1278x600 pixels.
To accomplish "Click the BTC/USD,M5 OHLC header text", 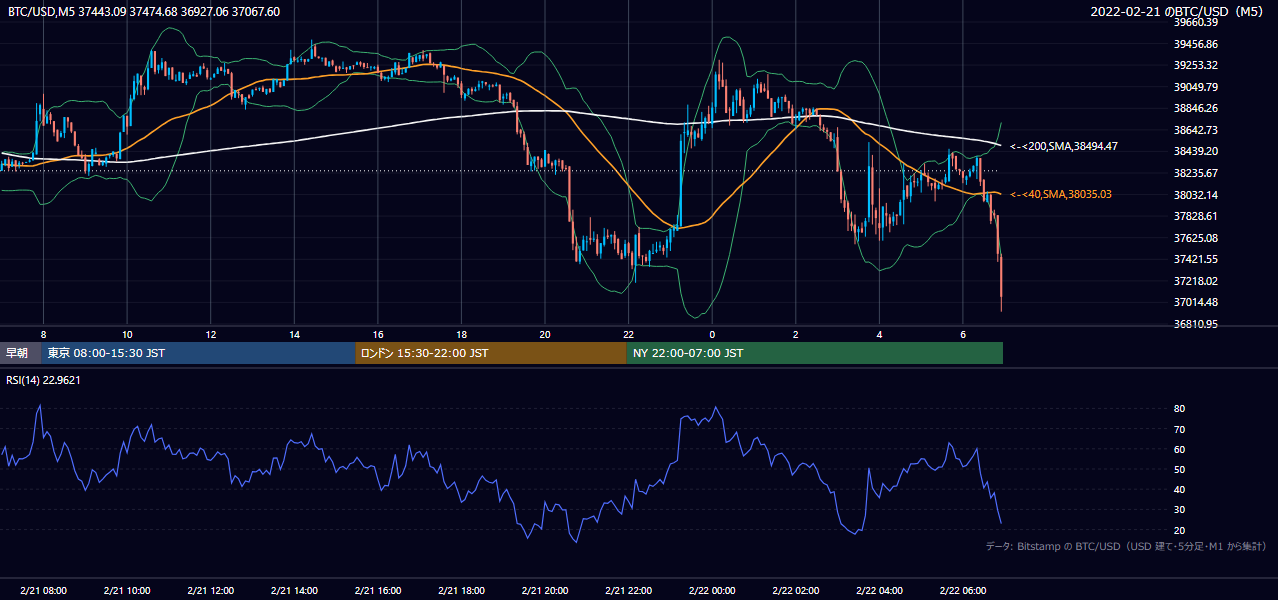I will (x=144, y=12).
